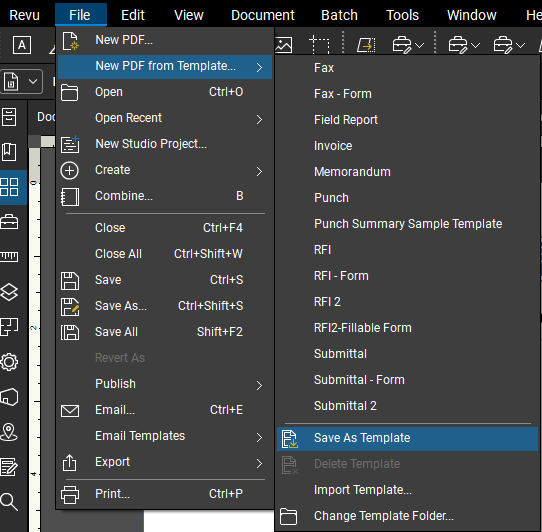Image resolution: width=542 pixels, height=532 pixels.
Task: Open the Measurements ruler panel icon
Action: [x=9, y=256]
